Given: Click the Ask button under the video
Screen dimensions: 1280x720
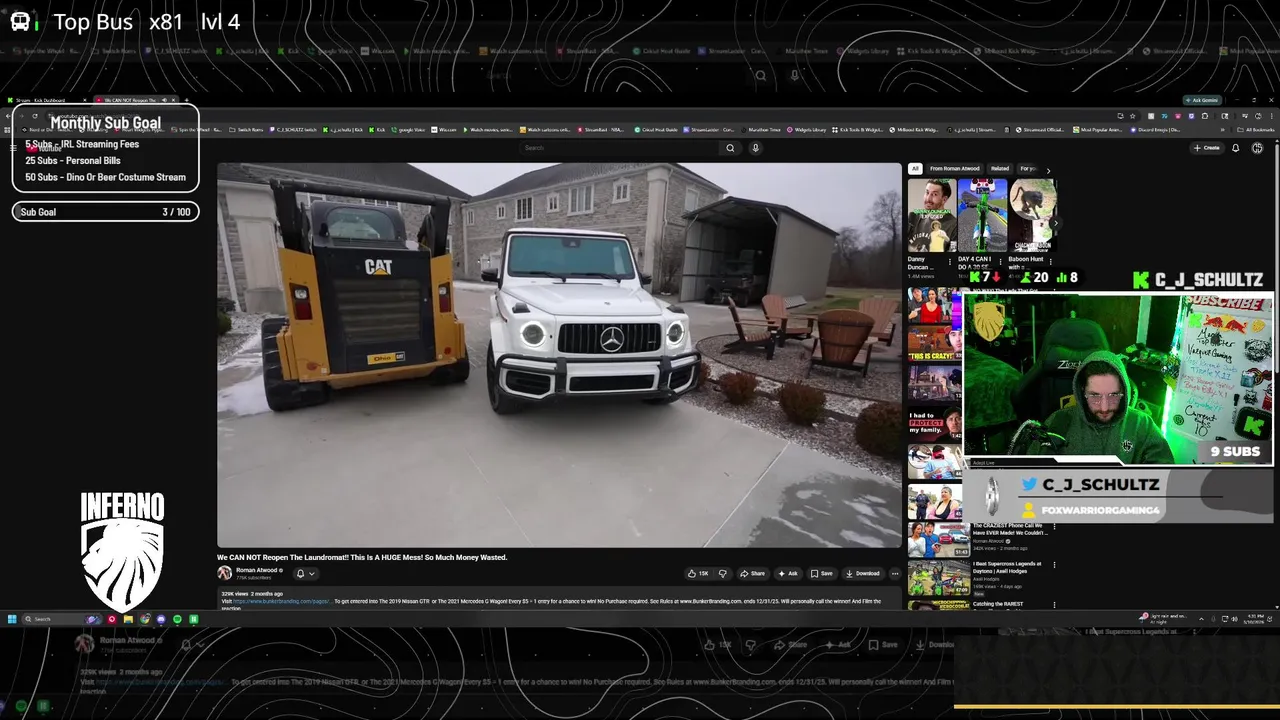Looking at the screenshot, I should [x=789, y=573].
